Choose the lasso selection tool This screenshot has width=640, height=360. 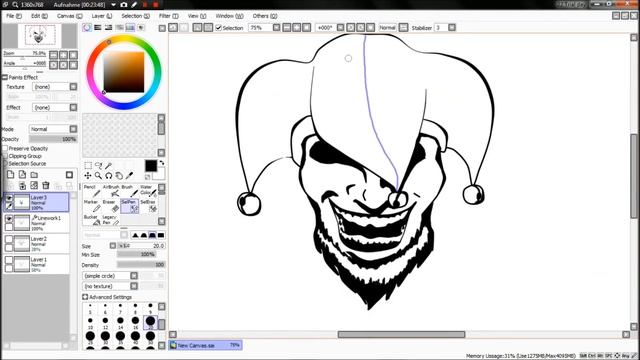[x=98, y=165]
